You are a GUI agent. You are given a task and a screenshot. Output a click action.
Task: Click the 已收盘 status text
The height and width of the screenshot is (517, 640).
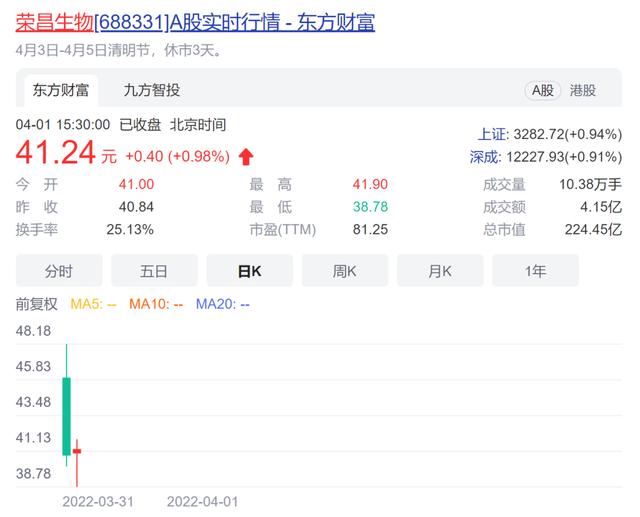click(x=140, y=124)
